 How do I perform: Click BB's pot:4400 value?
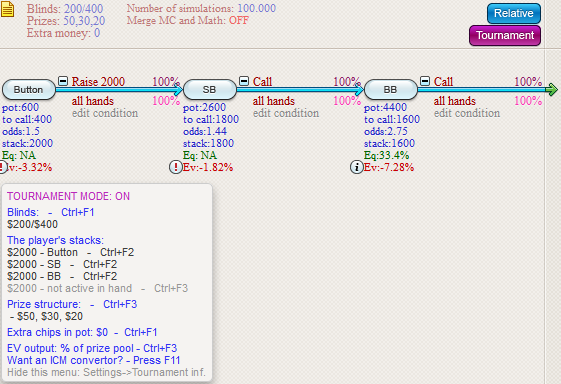click(385, 107)
